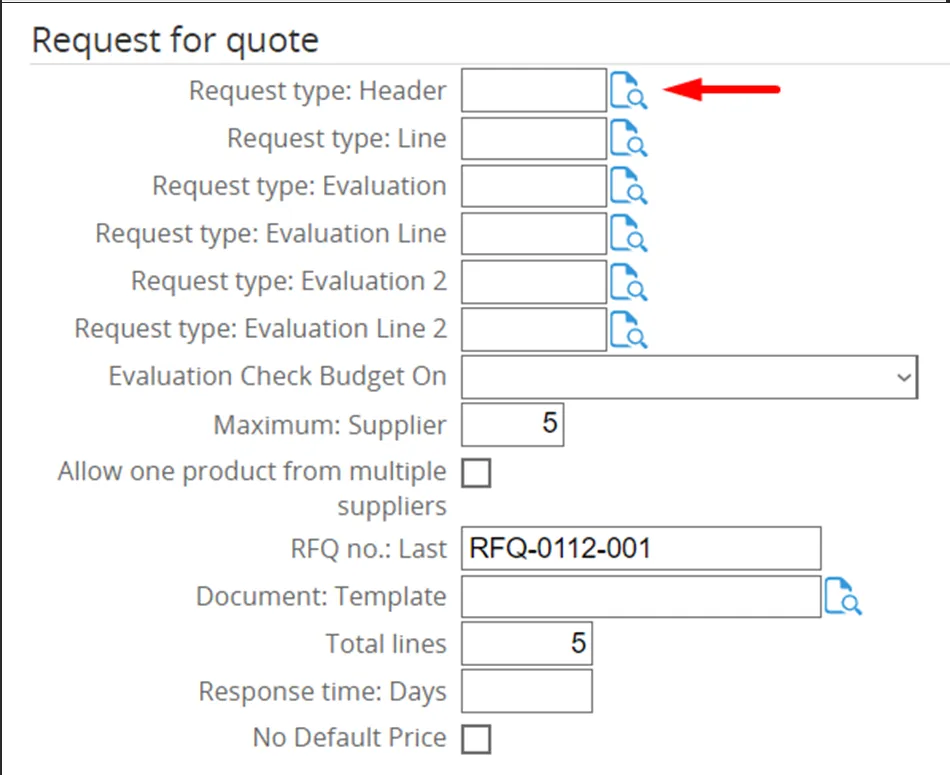Enable Allow one product from multiple suppliers
The height and width of the screenshot is (775, 950).
click(476, 473)
